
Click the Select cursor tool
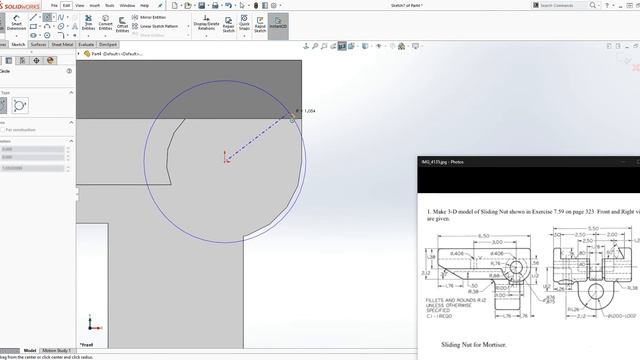tap(242, 6)
